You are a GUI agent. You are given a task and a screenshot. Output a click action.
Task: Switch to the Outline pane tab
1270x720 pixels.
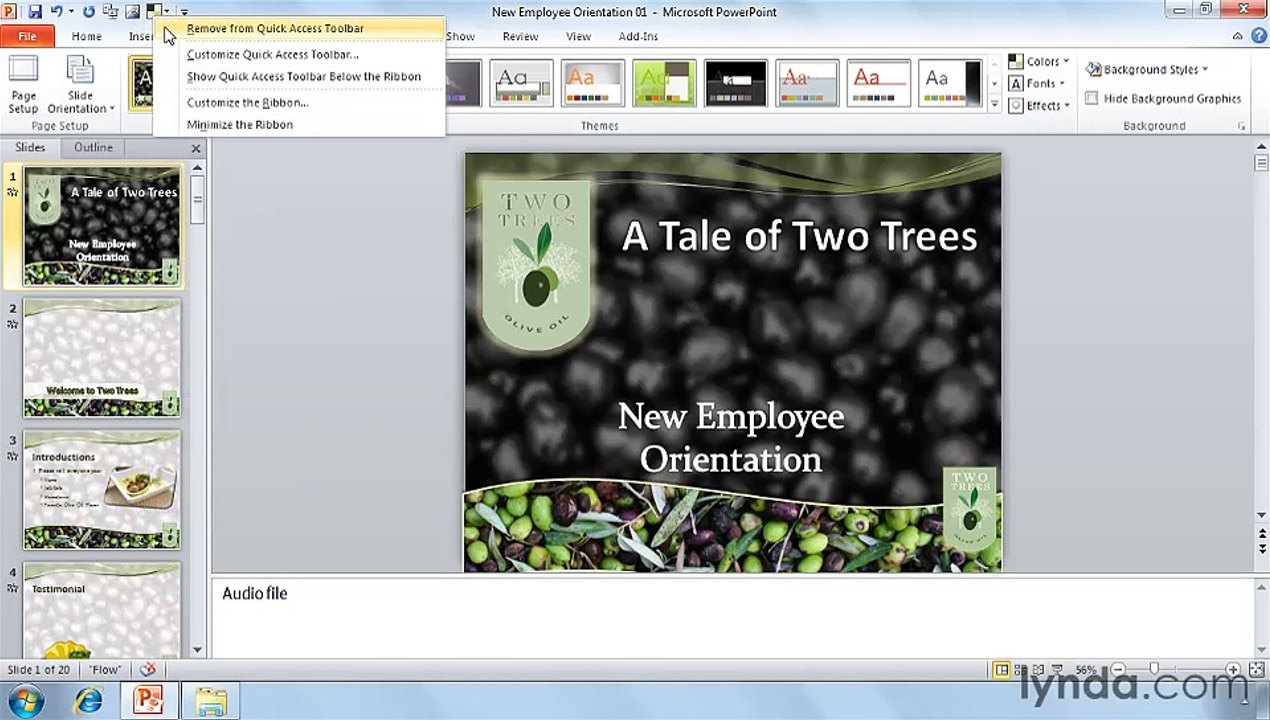point(93,147)
